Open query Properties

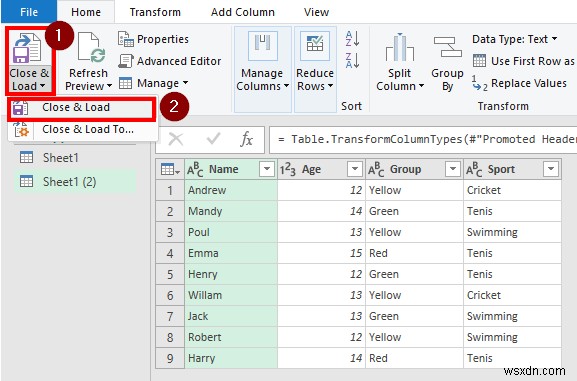coord(153,39)
